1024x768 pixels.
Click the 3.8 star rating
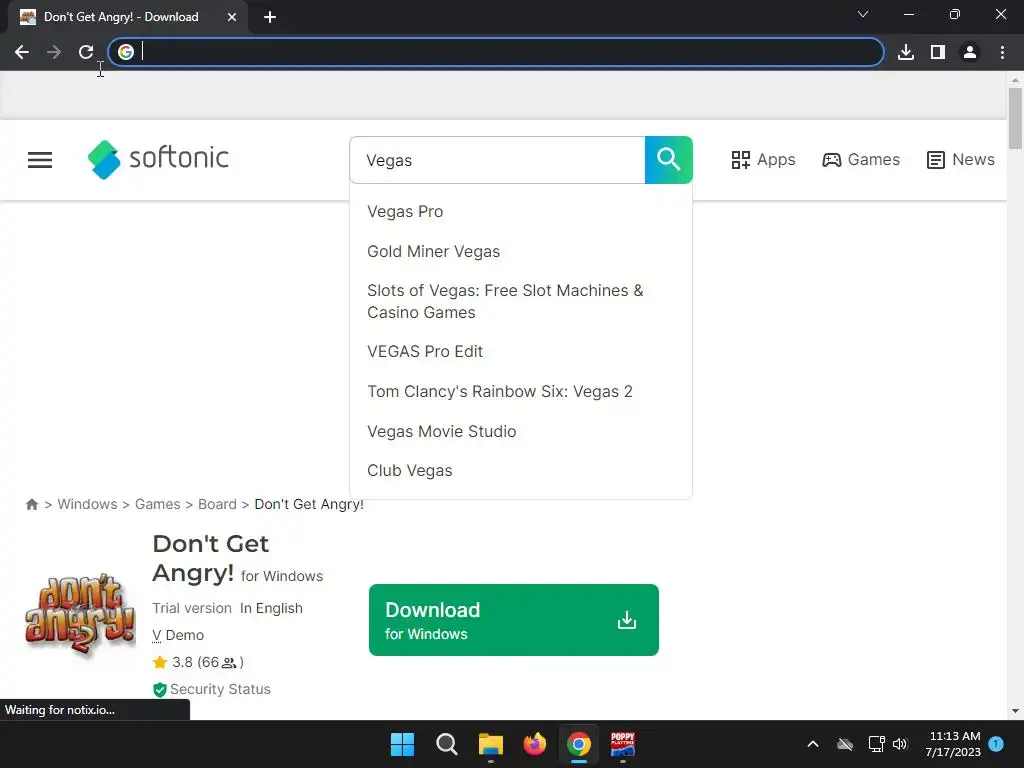(x=198, y=662)
